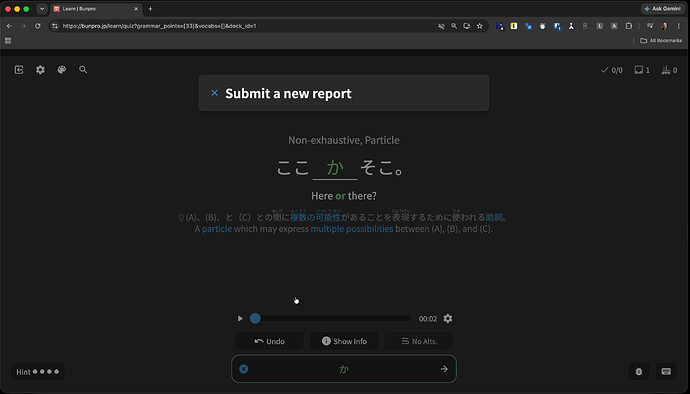
Task: Click the browser forward button
Action: coord(23,26)
